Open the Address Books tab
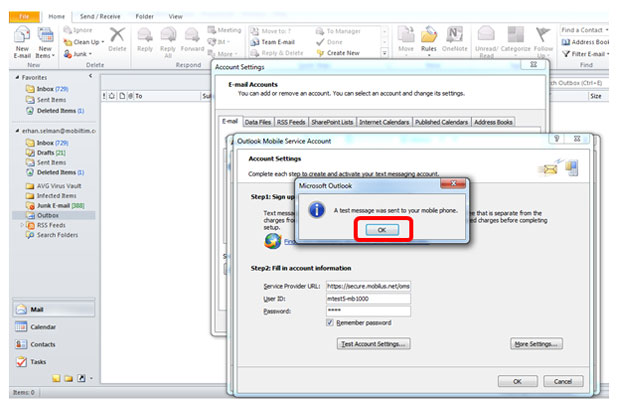This screenshot has width=618, height=410. (493, 122)
